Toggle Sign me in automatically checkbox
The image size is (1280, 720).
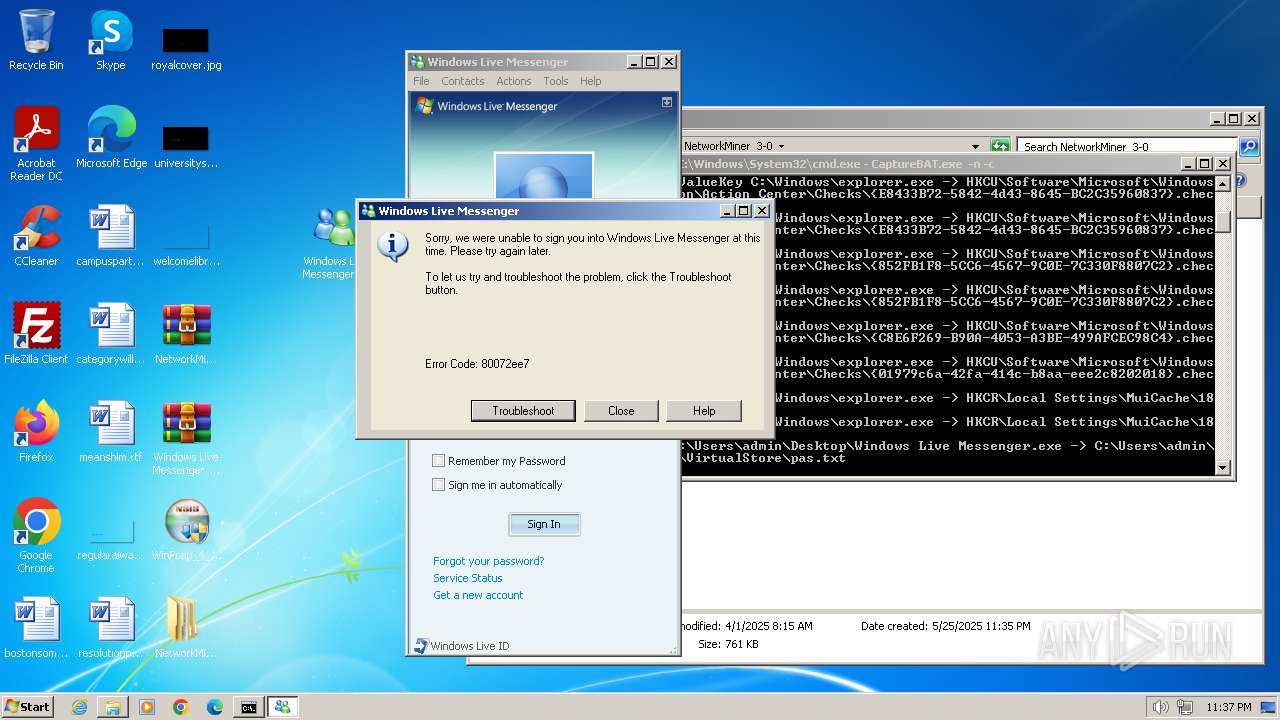pyautogui.click(x=438, y=485)
